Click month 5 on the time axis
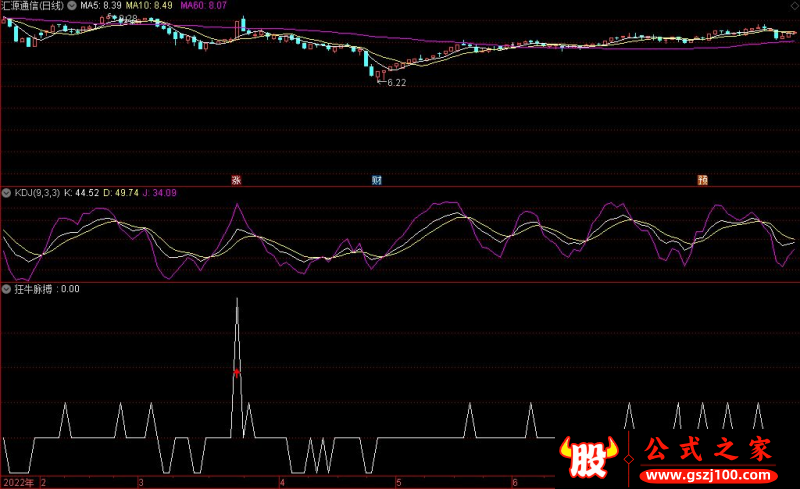 point(398,482)
